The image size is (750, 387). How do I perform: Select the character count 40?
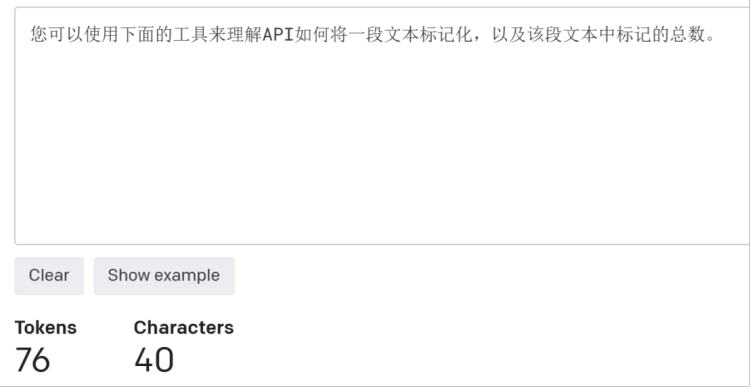154,360
